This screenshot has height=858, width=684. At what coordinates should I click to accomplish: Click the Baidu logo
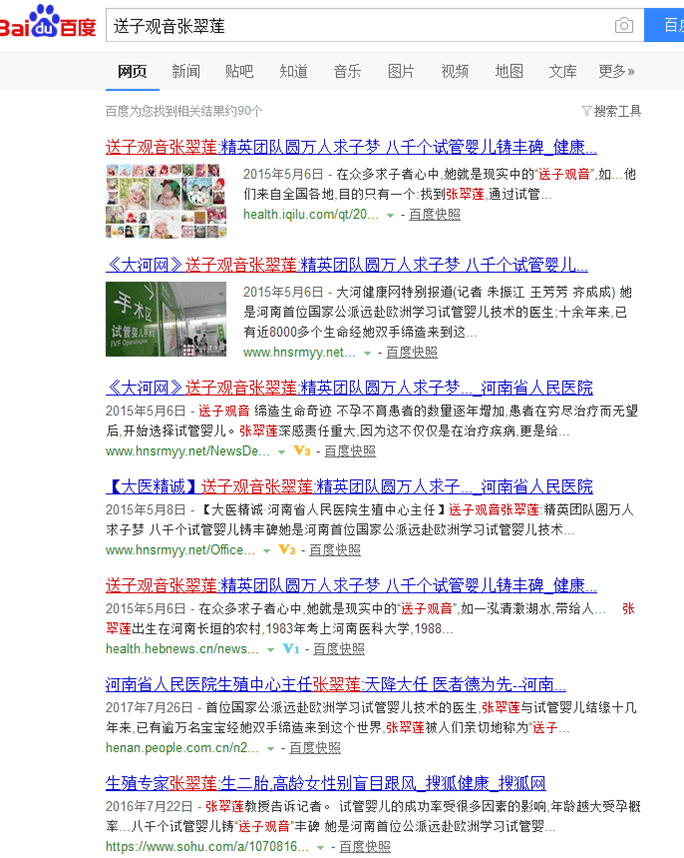[x=48, y=22]
